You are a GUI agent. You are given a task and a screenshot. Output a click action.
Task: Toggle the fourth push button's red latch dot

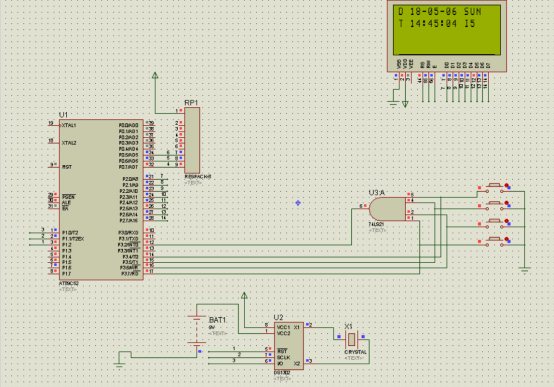point(506,239)
